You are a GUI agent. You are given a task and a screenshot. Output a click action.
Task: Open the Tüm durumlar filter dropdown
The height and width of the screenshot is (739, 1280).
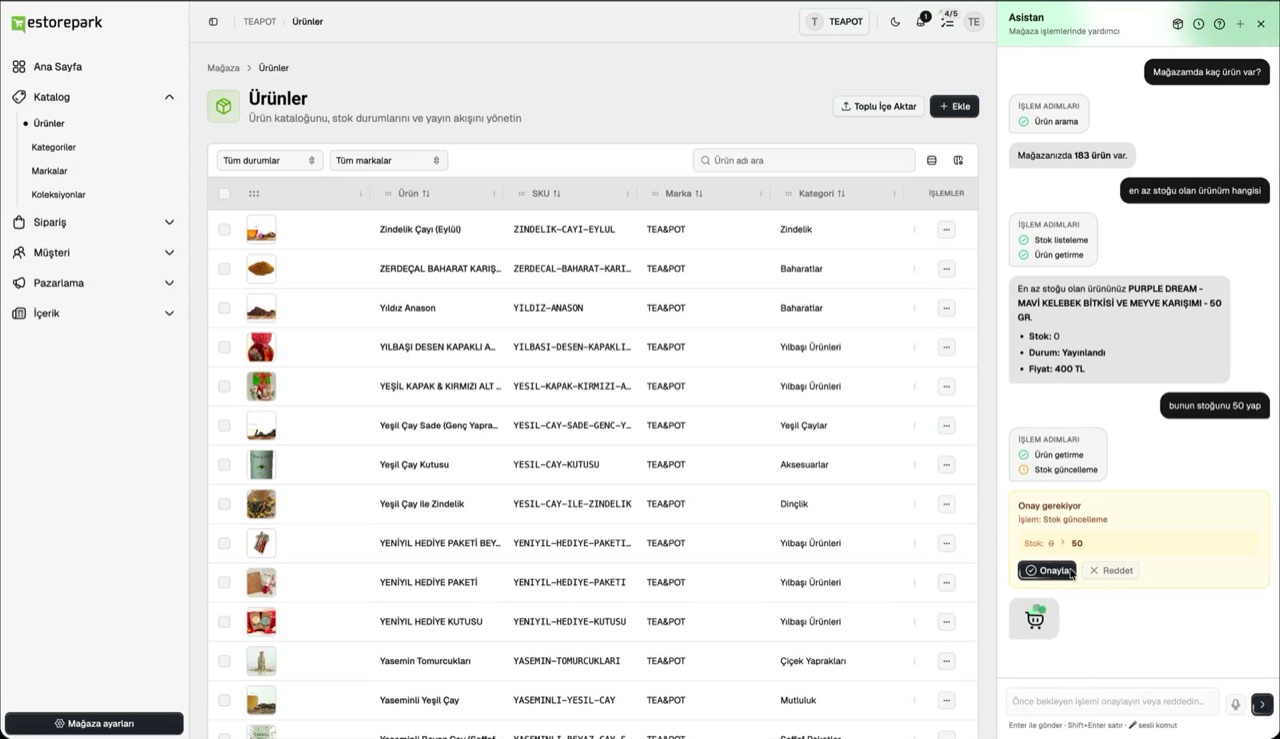point(270,160)
